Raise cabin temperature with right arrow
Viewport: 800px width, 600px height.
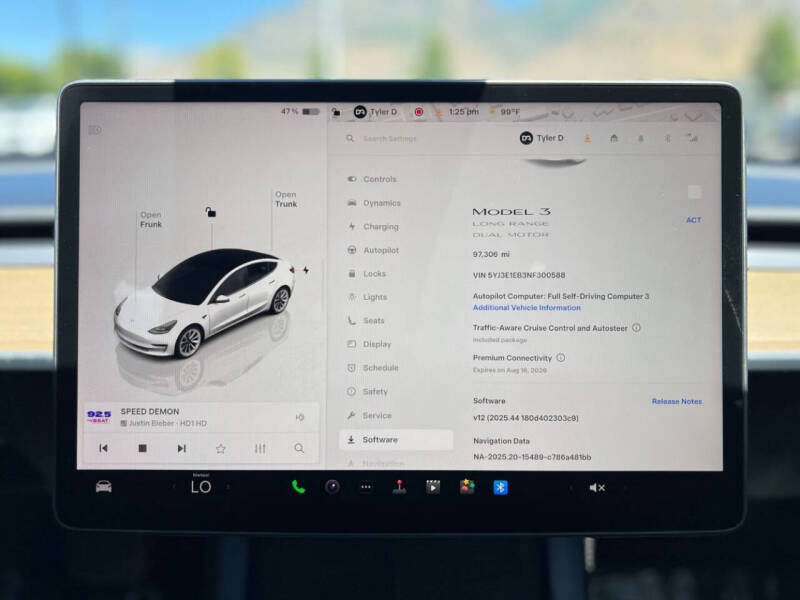tap(228, 487)
